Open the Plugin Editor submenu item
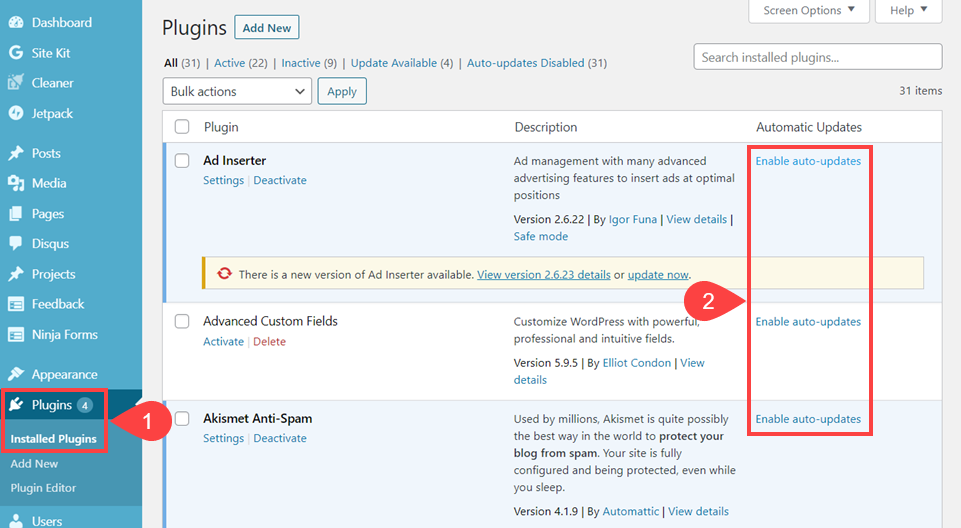 pyautogui.click(x=43, y=488)
